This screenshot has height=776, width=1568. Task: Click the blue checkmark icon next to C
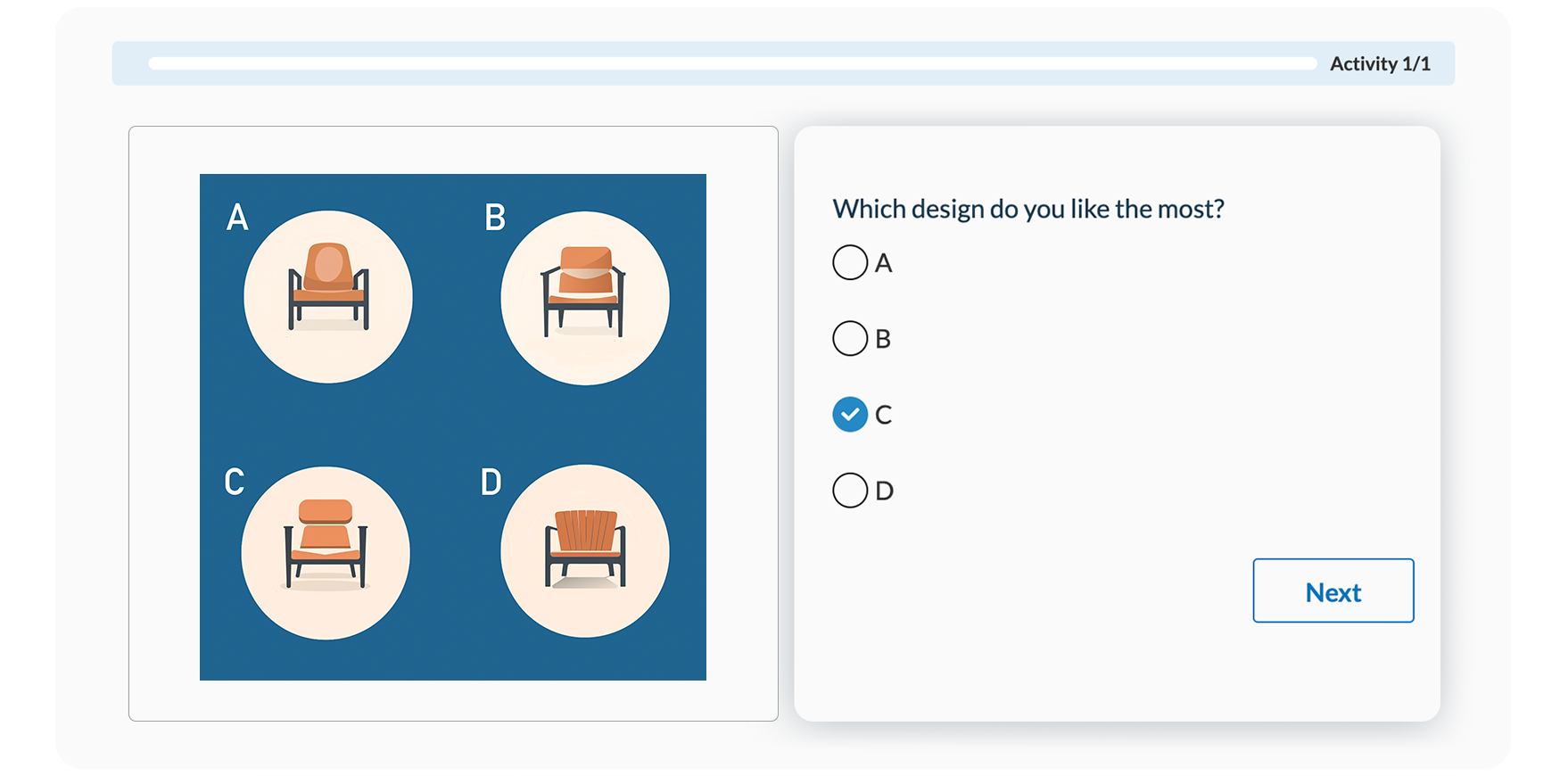[850, 415]
